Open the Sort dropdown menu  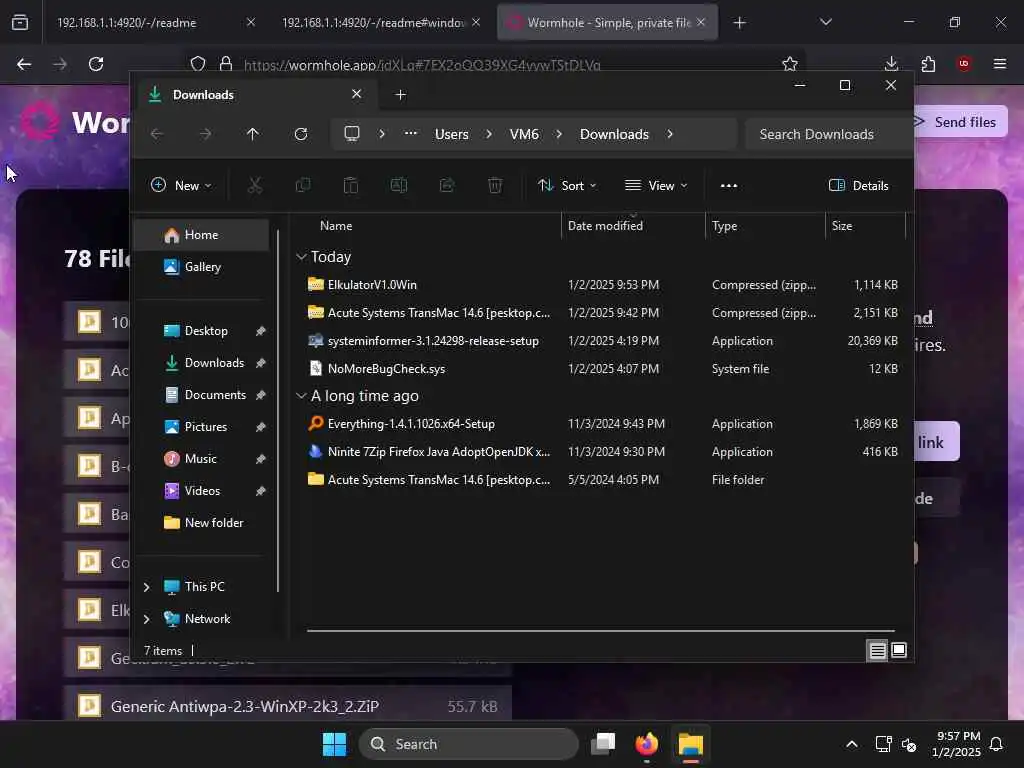point(567,185)
